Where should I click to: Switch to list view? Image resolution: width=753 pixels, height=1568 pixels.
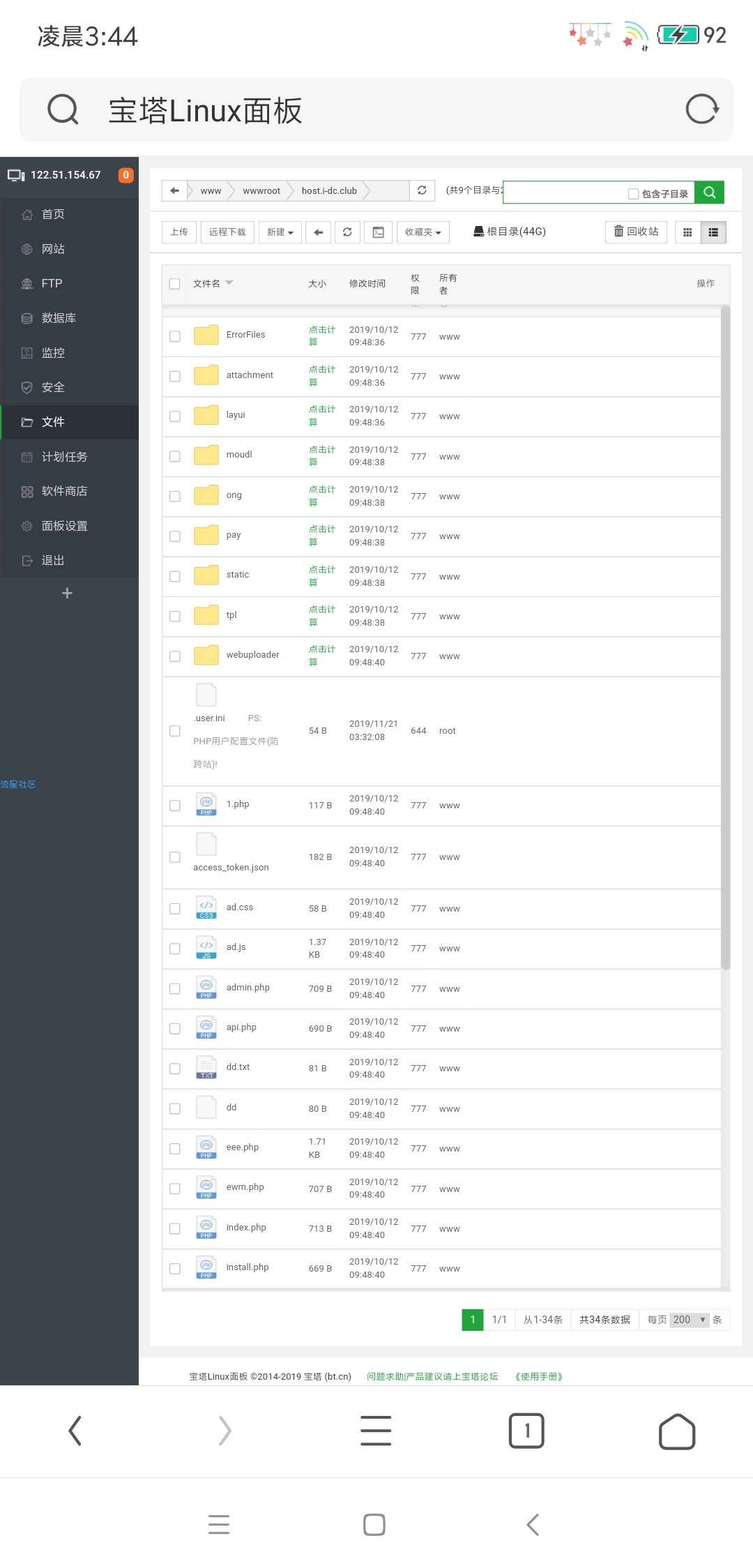pos(713,232)
